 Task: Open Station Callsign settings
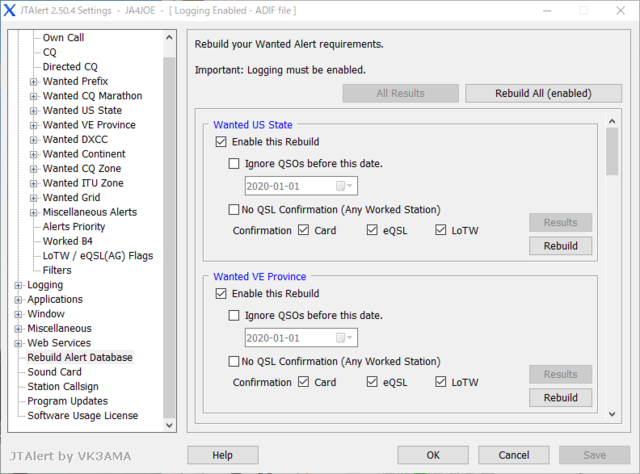pyautogui.click(x=63, y=386)
